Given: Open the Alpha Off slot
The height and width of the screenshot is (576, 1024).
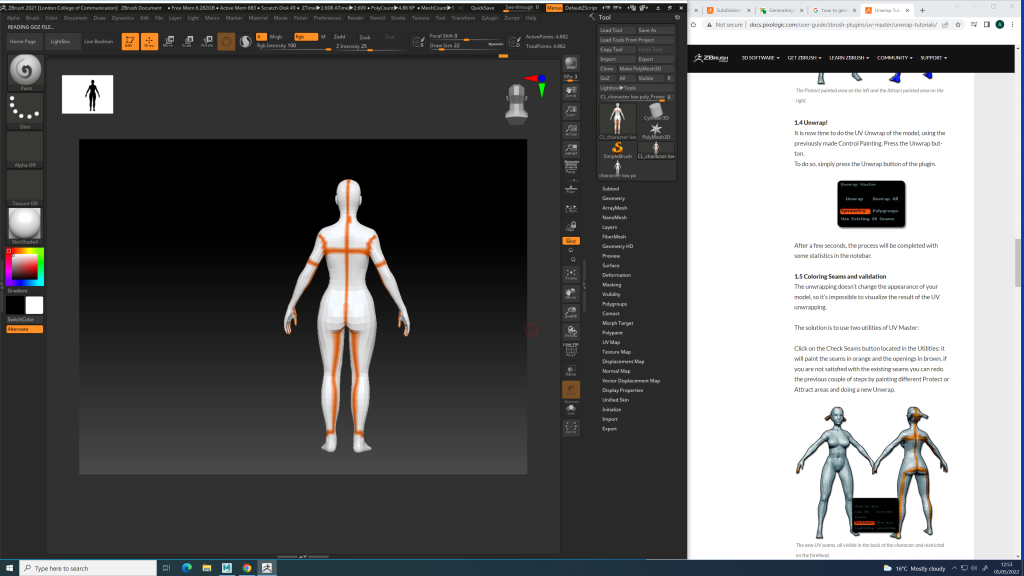Looking at the screenshot, I should [25, 148].
